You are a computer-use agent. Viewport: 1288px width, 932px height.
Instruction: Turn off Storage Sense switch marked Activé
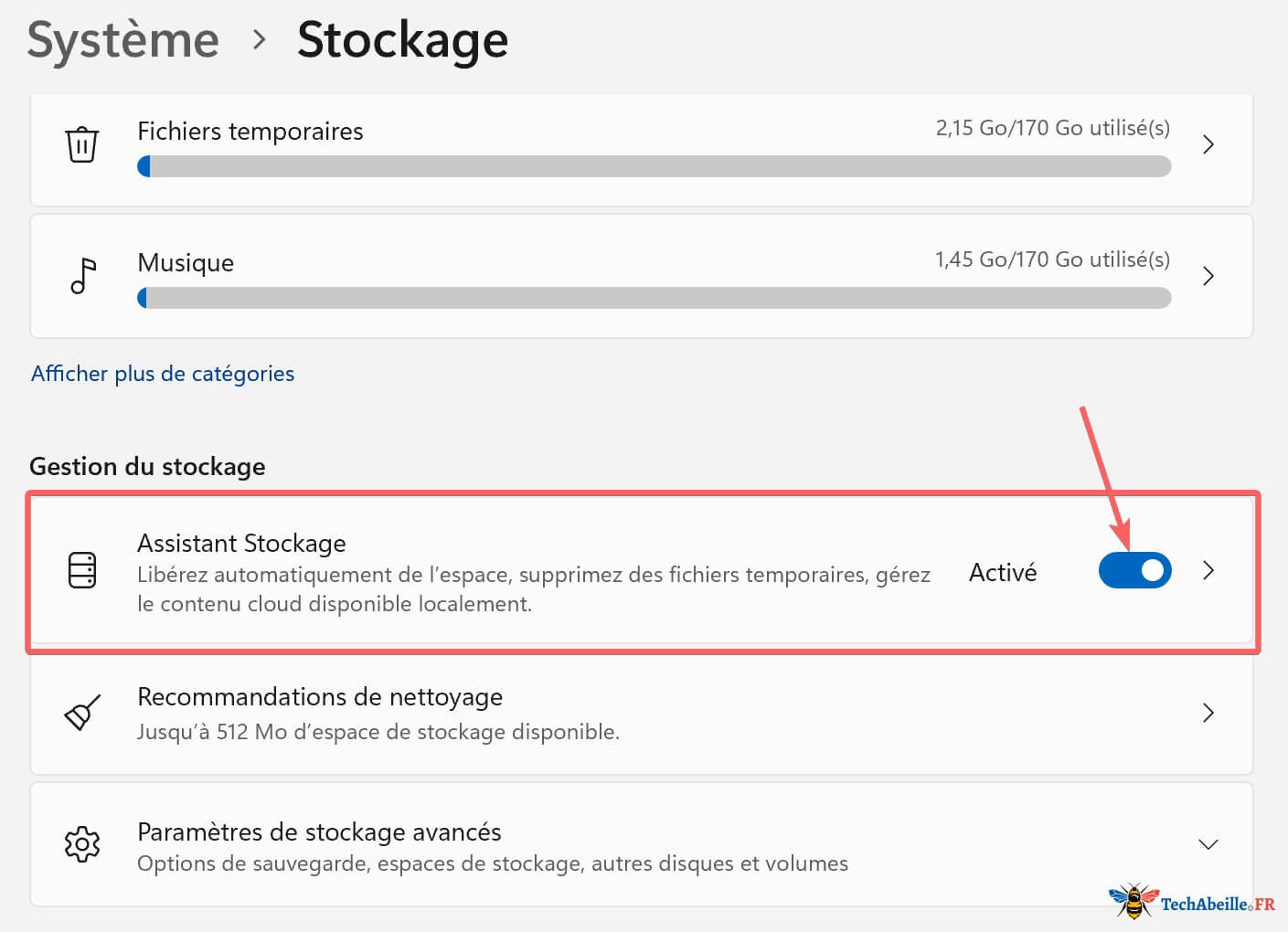point(1134,570)
